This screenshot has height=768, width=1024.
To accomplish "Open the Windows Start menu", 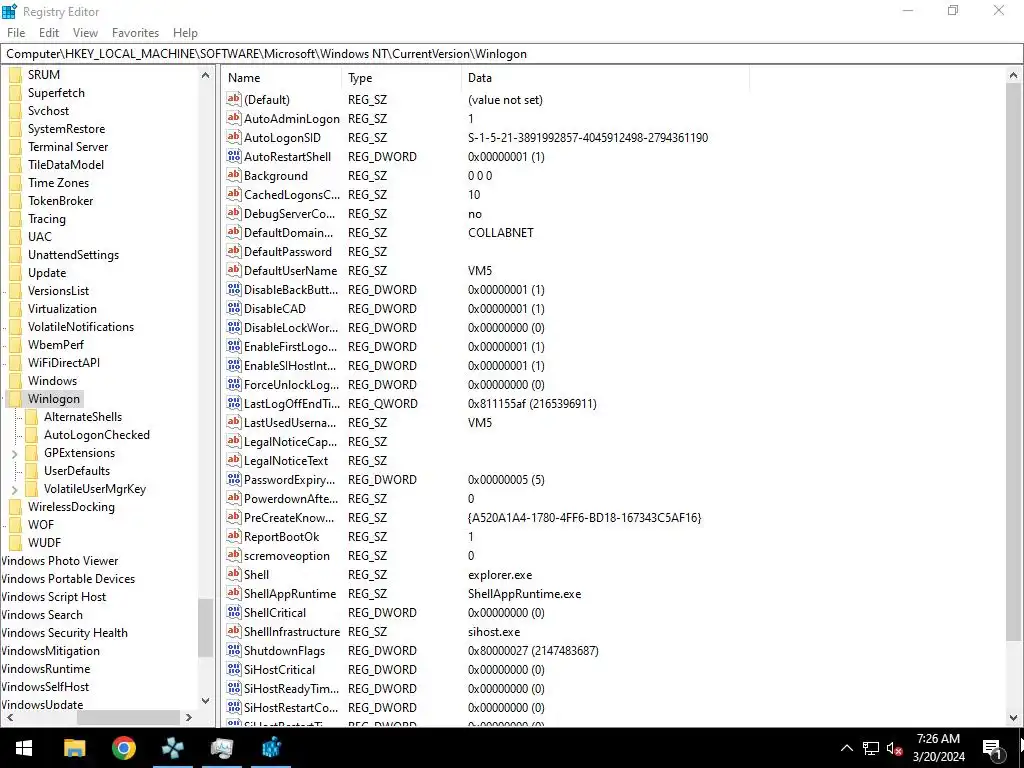I will coord(24,748).
